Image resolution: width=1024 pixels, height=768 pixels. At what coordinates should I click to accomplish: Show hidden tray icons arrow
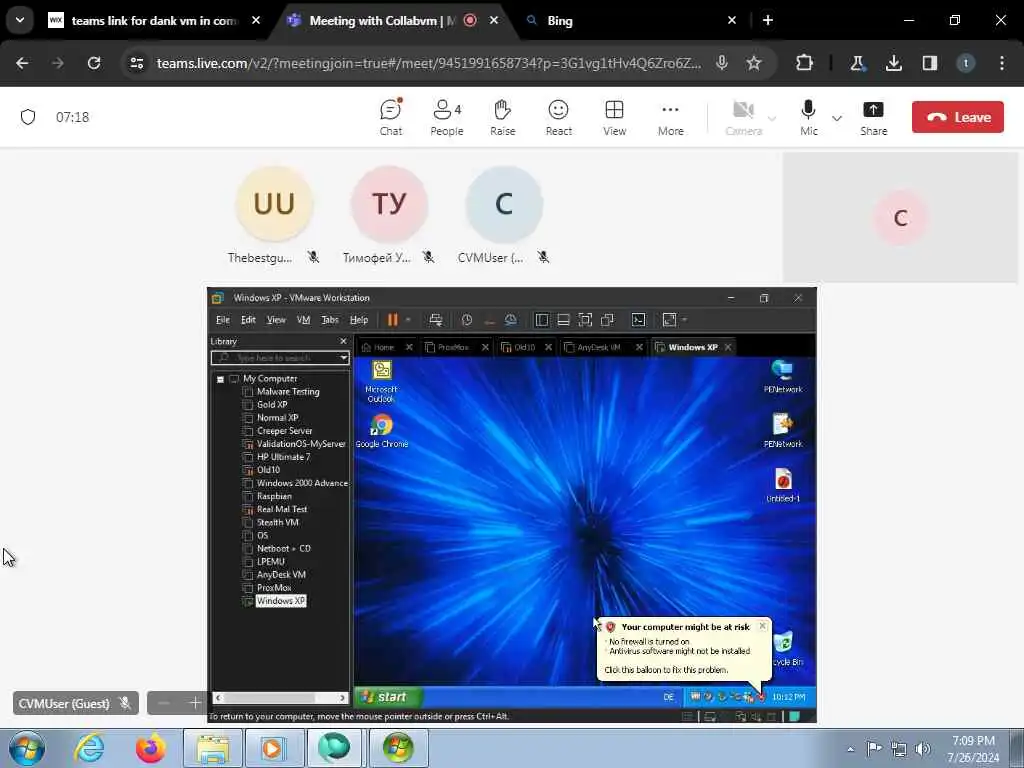coord(850,749)
